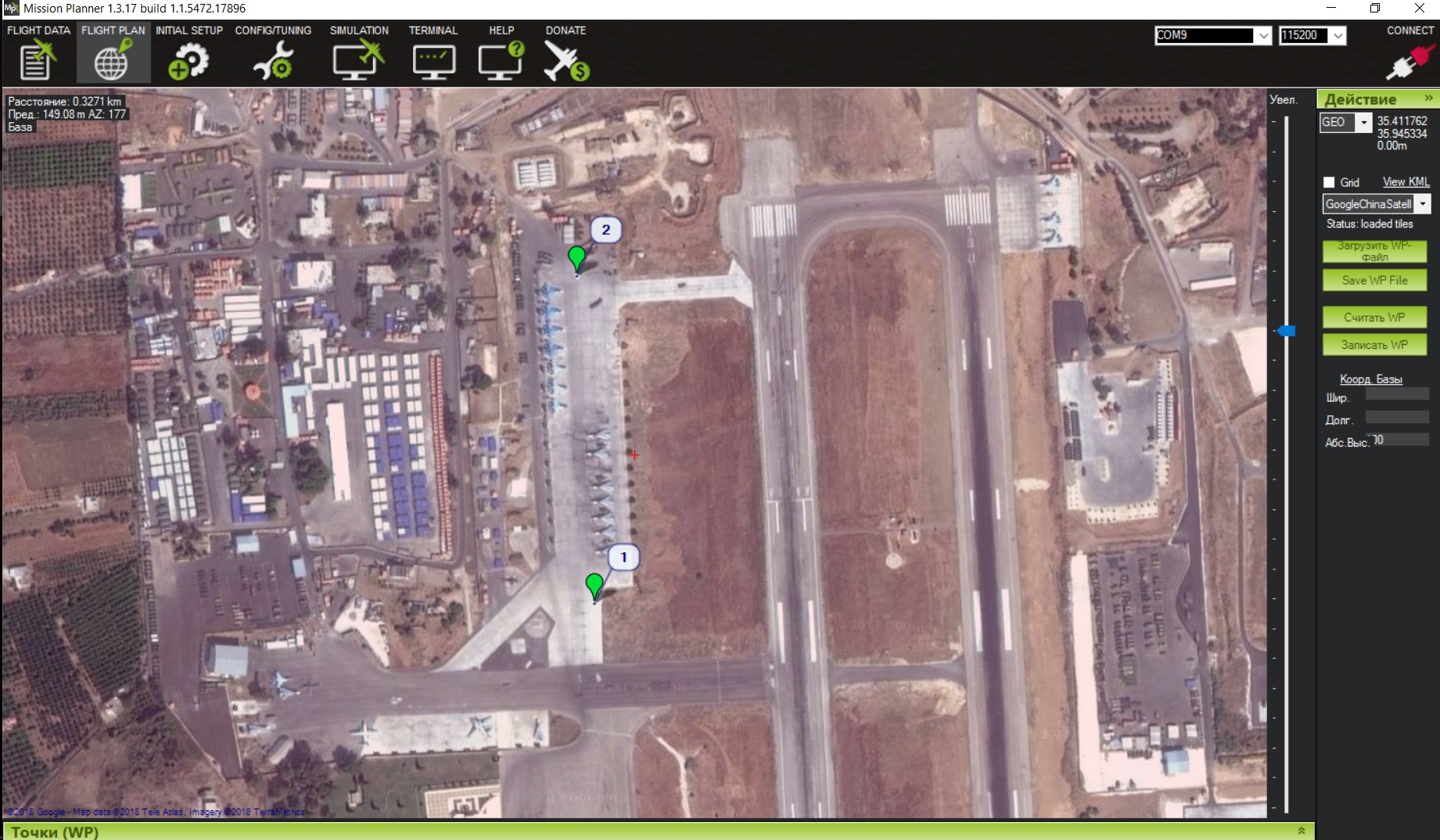Open CONFIG/TUNING menu label
Screen dimensions: 1440x840
273,31
